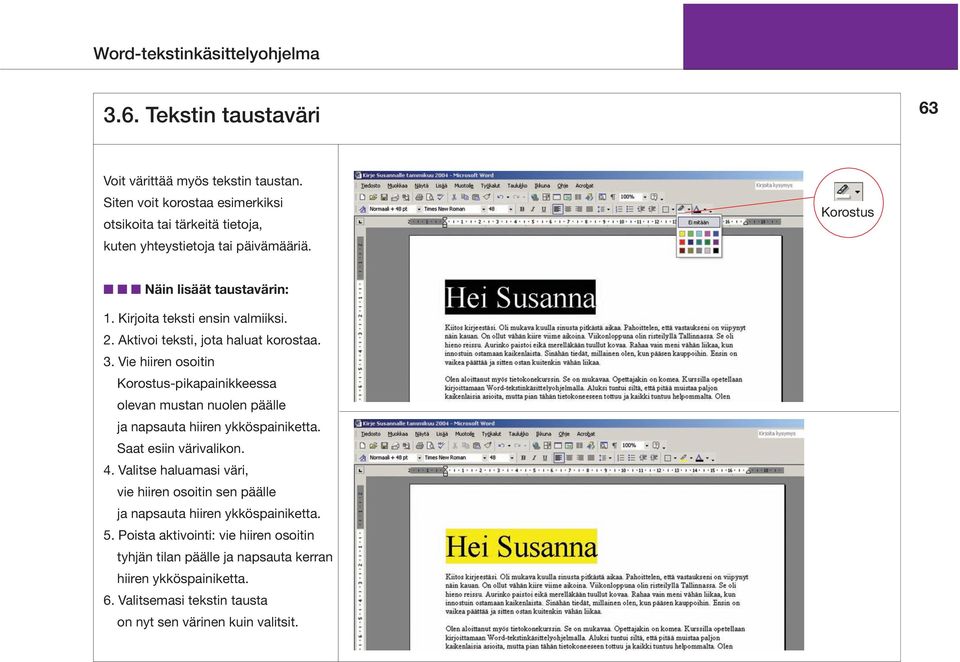Image resolution: width=960 pixels, height=662 pixels.
Task: Click the Spelling check icon in lower Word window
Action: tap(441, 445)
